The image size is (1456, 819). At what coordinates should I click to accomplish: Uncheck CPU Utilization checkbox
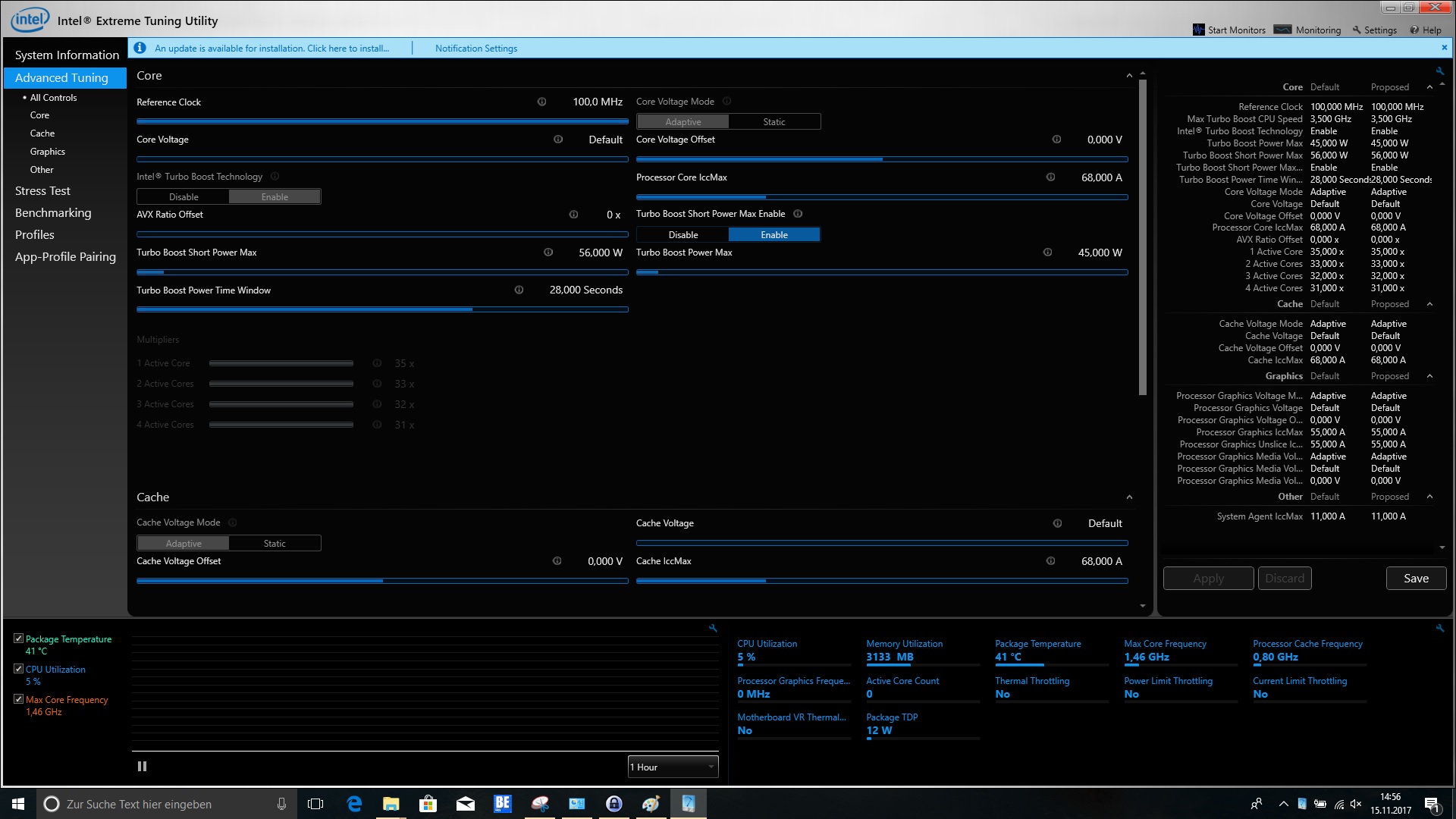point(19,669)
